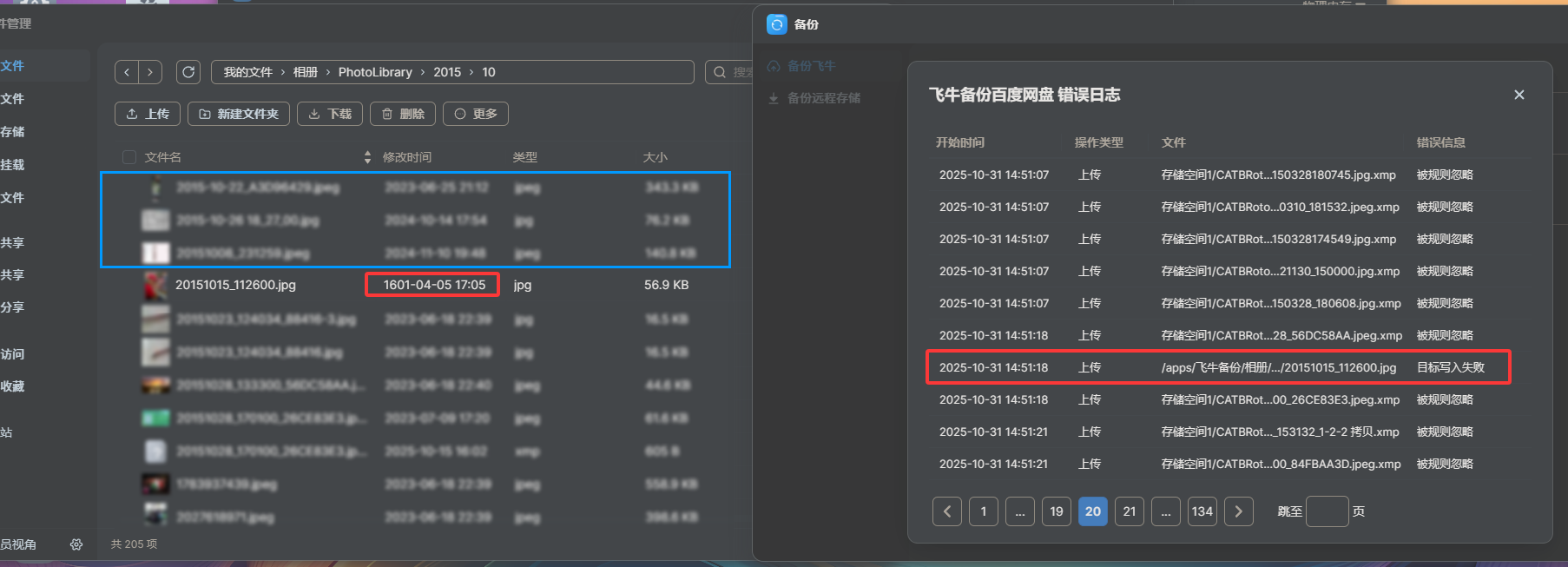Image resolution: width=1568 pixels, height=567 pixels.
Task: Open the 更多 more options menu
Action: click(x=476, y=114)
